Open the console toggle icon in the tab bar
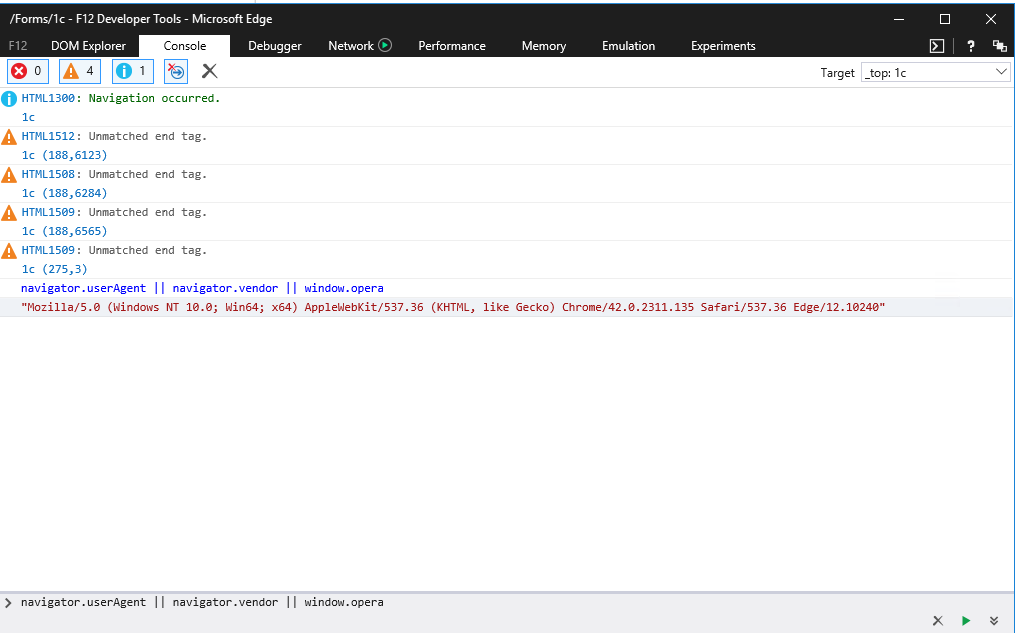Viewport: 1015px width, 633px height. [x=937, y=46]
